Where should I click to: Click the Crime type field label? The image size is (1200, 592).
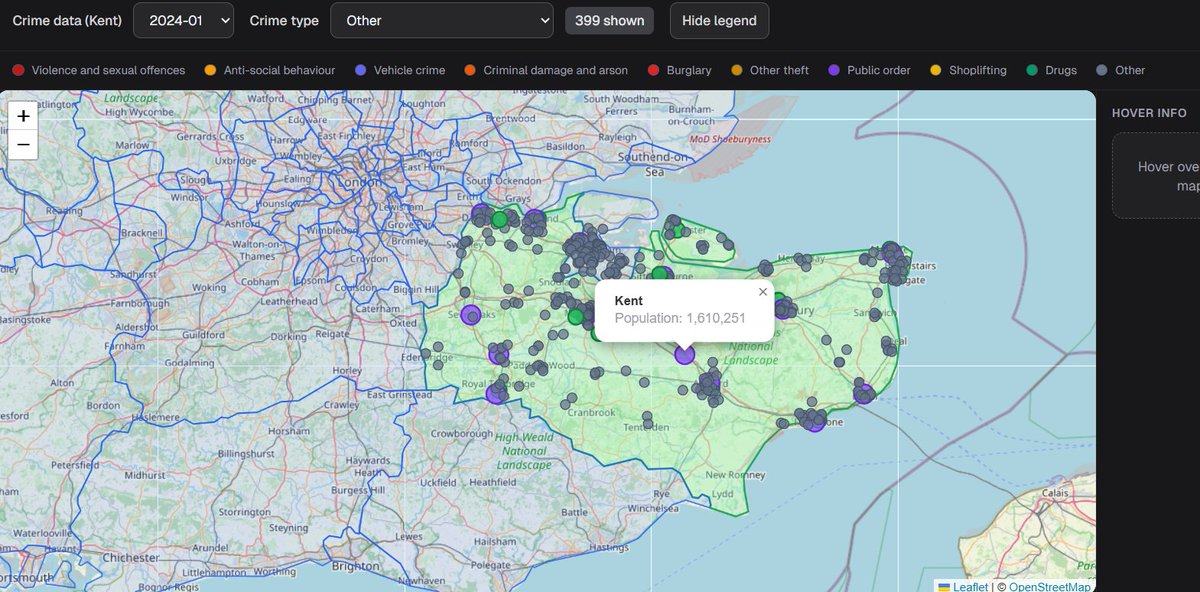[284, 20]
